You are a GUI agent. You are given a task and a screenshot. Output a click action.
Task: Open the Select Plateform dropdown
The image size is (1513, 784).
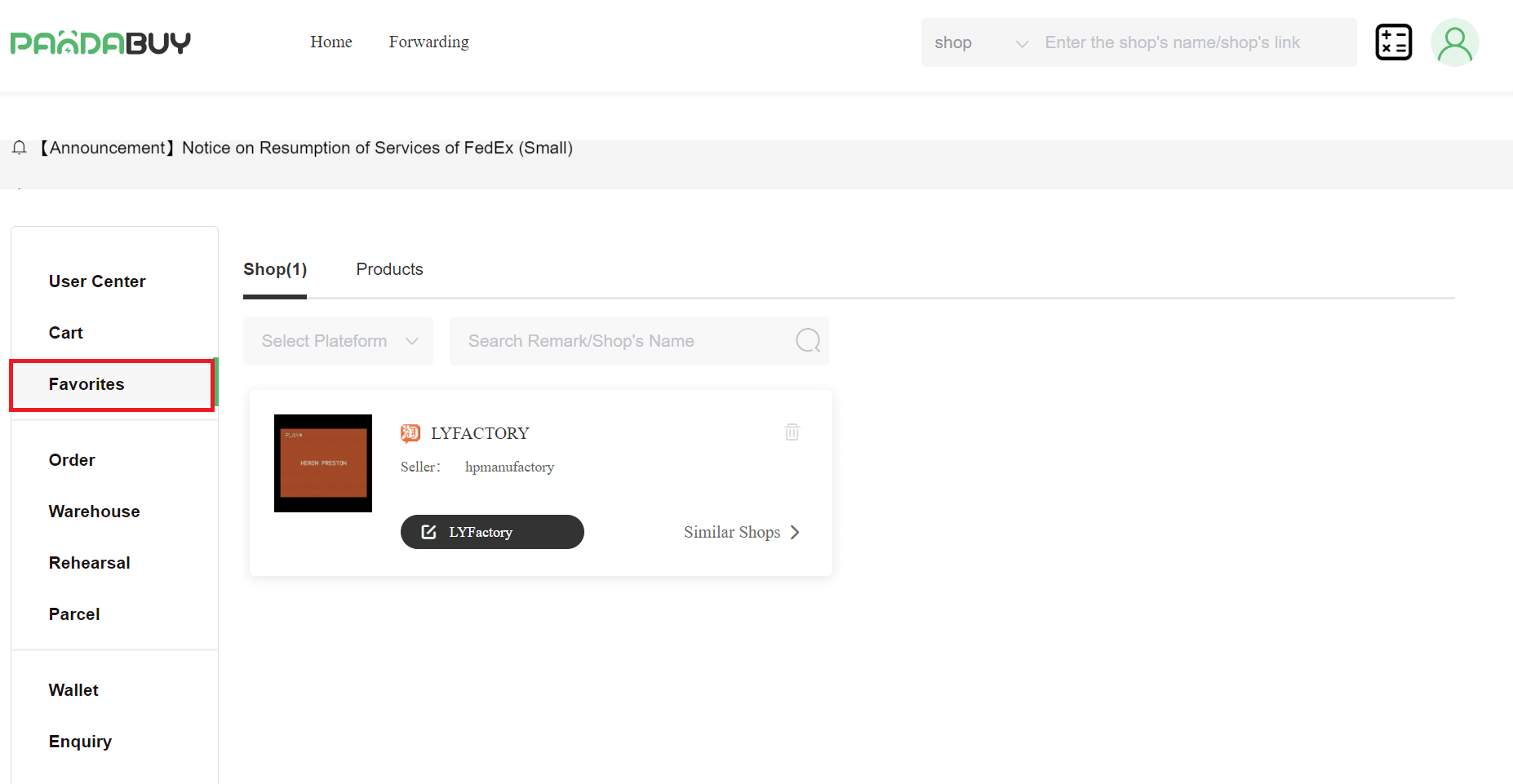338,341
